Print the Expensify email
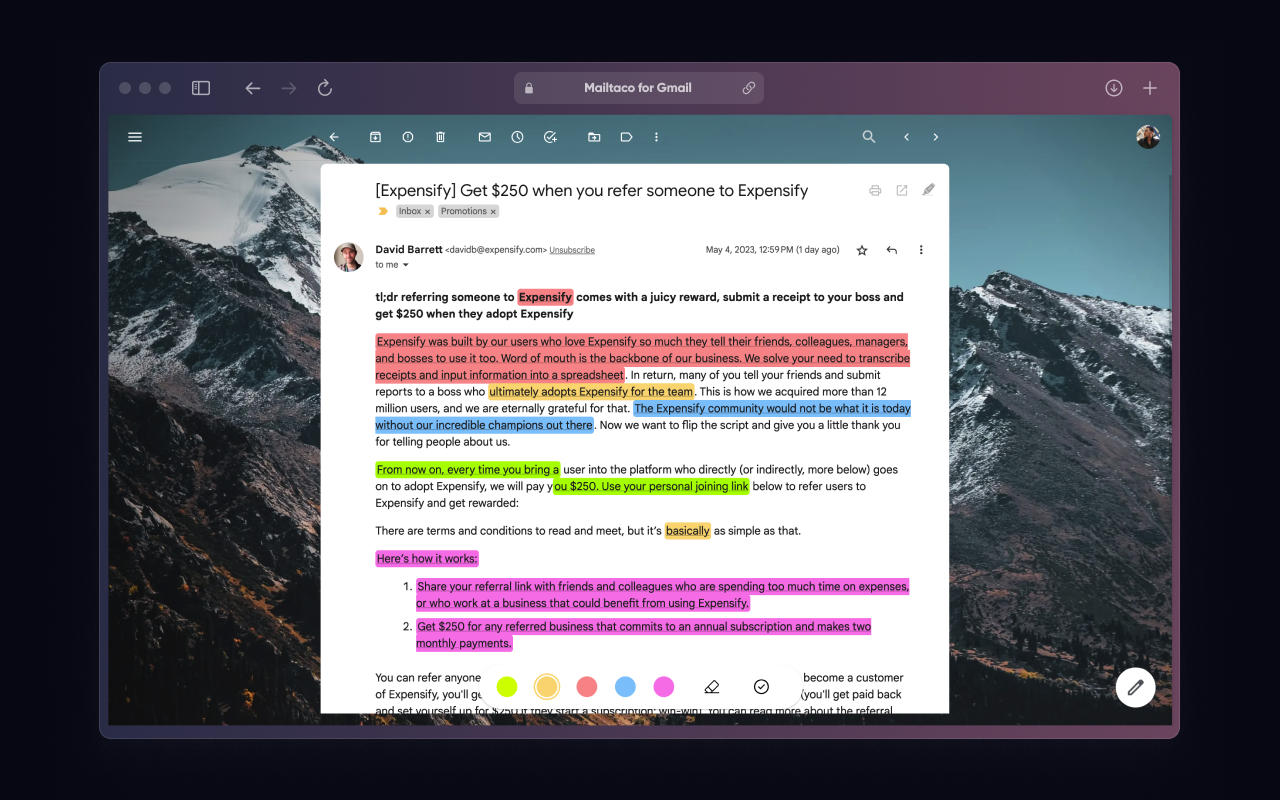The height and width of the screenshot is (800, 1280). click(875, 190)
